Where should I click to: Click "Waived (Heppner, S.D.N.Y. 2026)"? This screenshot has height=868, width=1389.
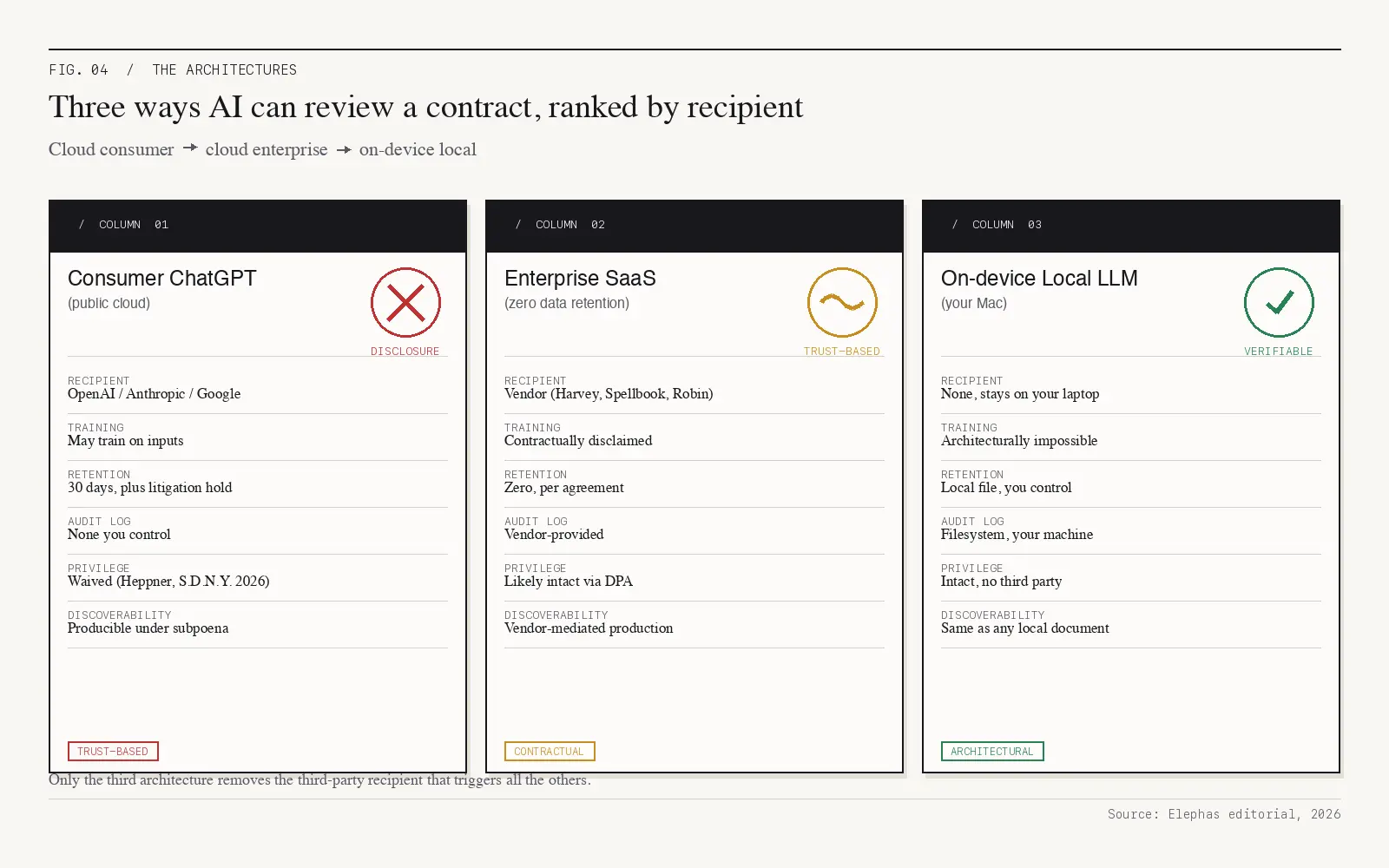click(168, 582)
